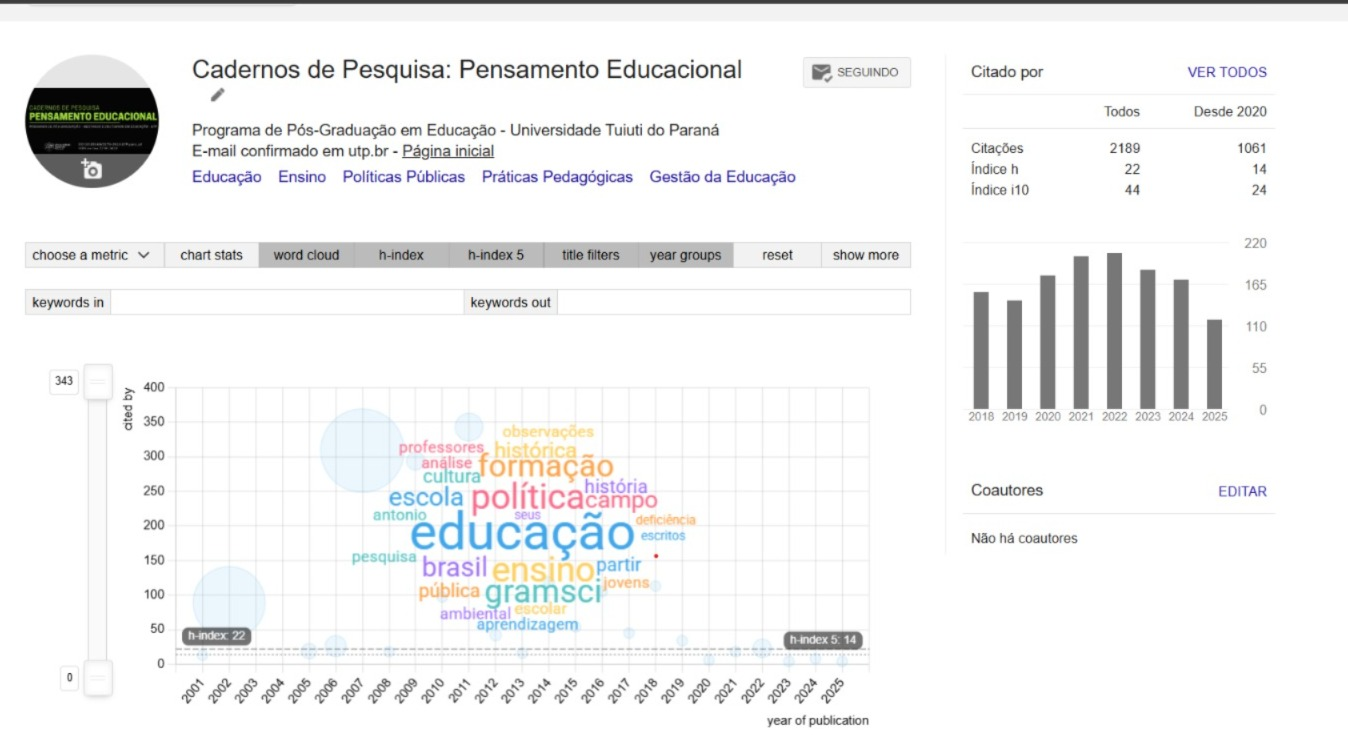The width and height of the screenshot is (1348, 753).
Task: Click the 'reset' chart button
Action: (777, 255)
